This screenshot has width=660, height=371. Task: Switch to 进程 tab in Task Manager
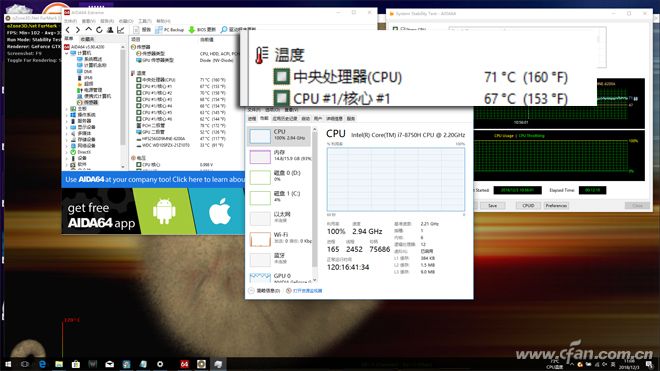pos(252,119)
